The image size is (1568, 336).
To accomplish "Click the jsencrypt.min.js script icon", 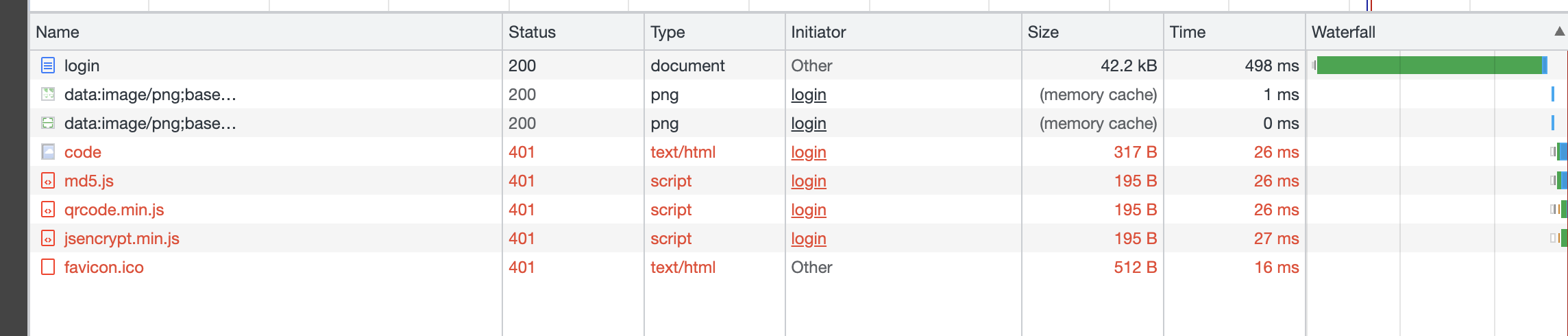I will (48, 239).
